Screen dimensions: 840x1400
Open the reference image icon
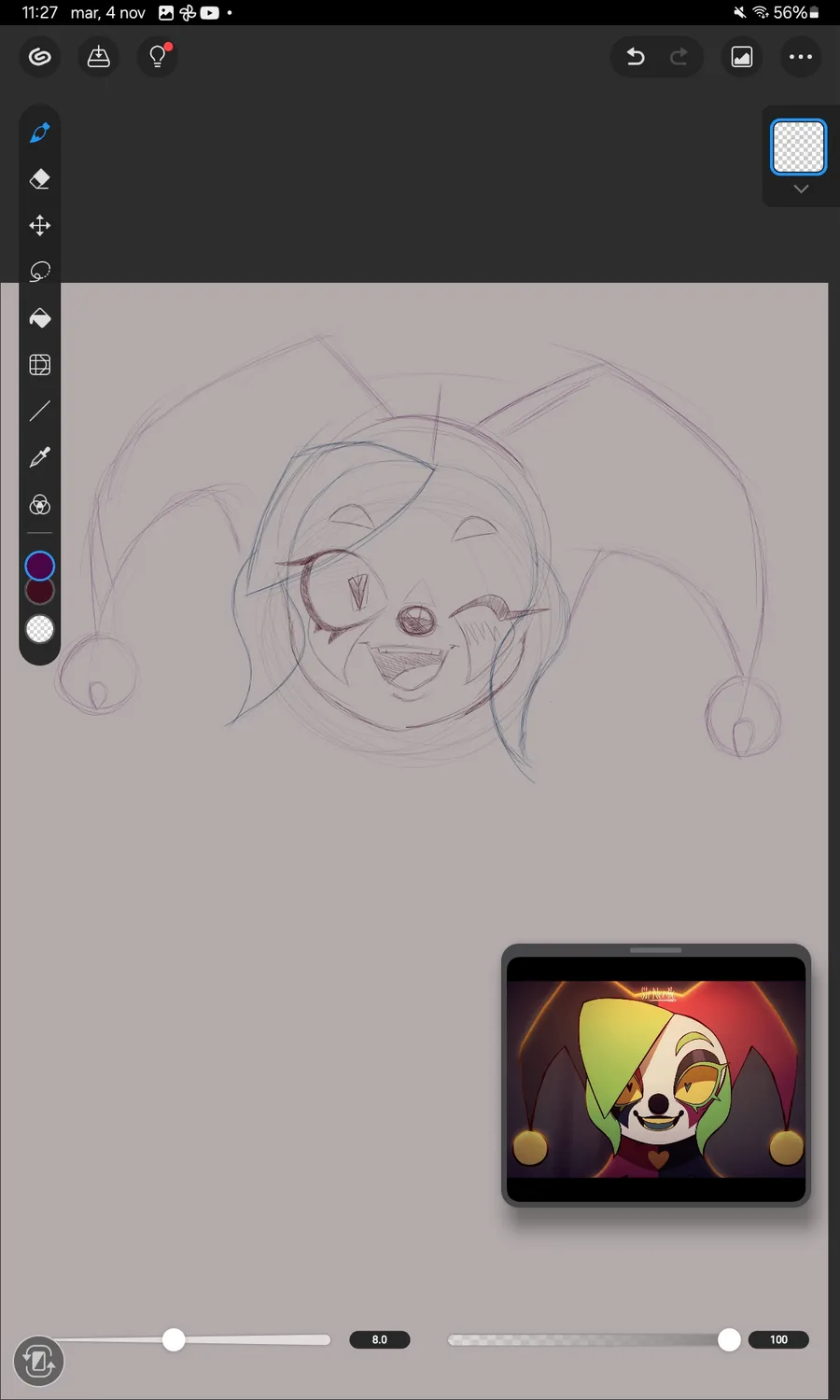pos(742,57)
